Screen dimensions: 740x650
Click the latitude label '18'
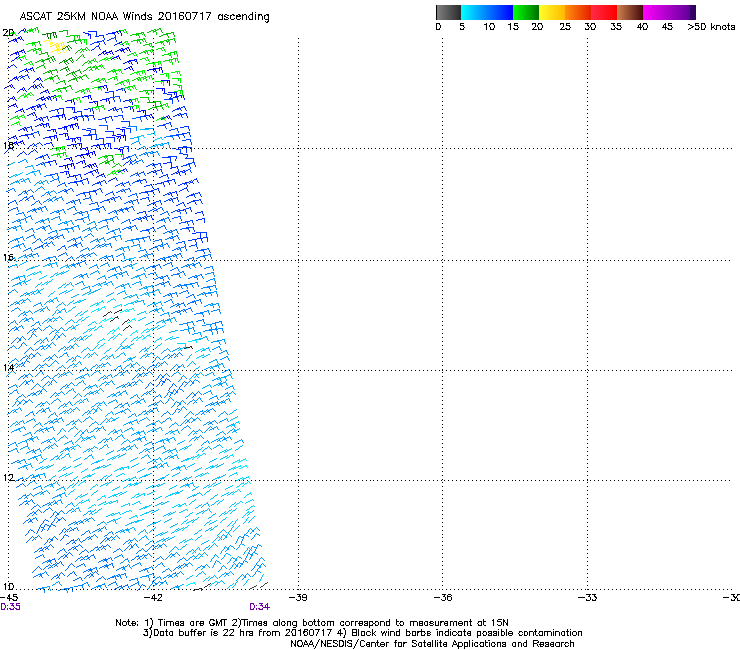pos(8,145)
